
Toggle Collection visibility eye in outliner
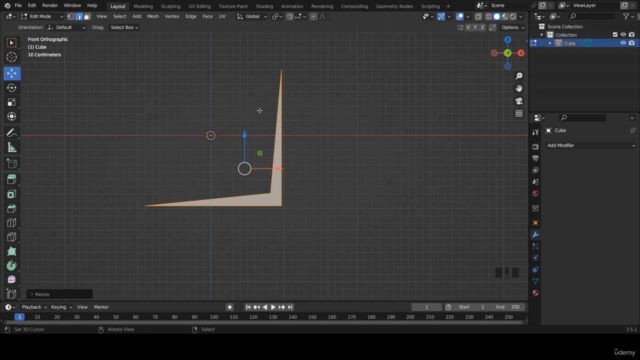(x=623, y=35)
